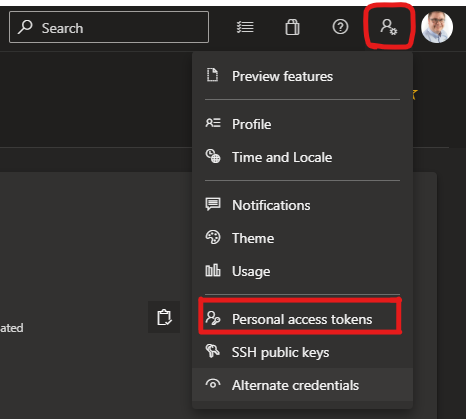This screenshot has width=466, height=419.
Task: Click the user profile avatar photo
Action: (437, 27)
